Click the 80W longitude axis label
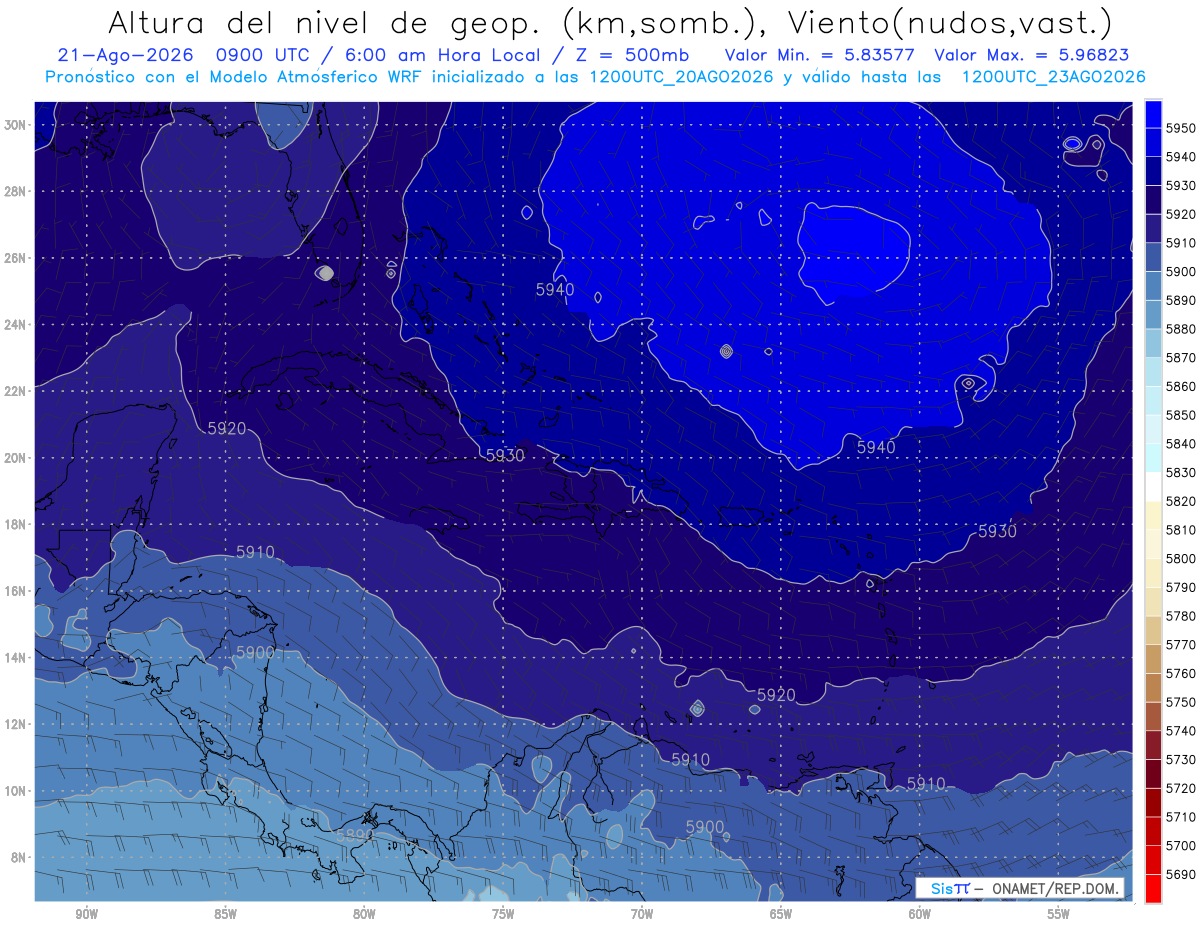Viewport: 1200px width, 927px height. click(364, 915)
